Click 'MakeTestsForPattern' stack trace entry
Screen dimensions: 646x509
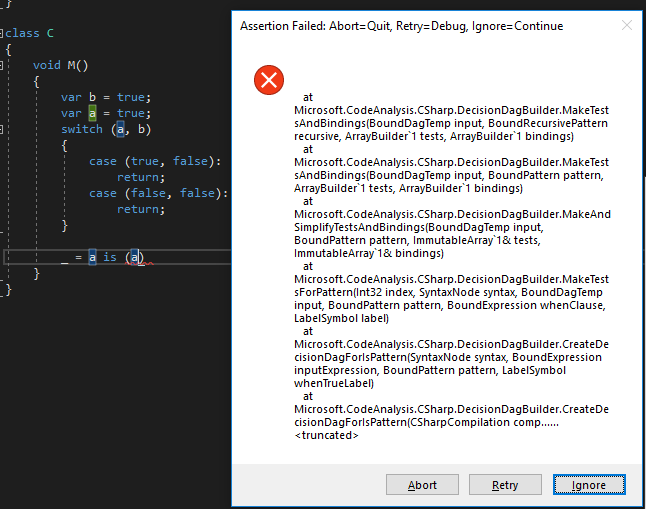tap(452, 299)
